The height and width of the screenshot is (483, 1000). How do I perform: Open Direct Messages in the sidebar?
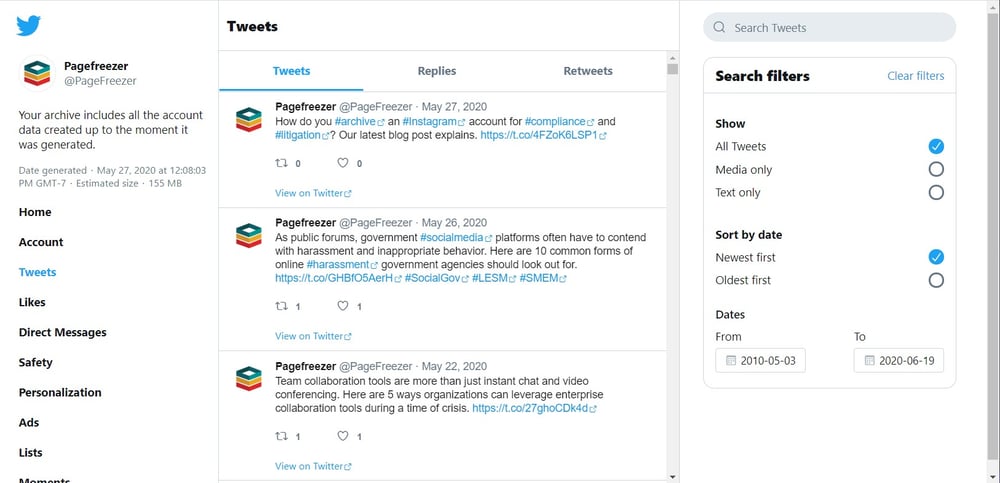coord(62,332)
